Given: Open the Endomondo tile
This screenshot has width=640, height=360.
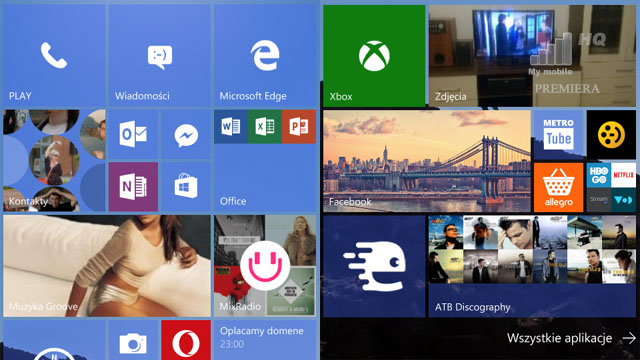Looking at the screenshot, I should pos(374,266).
